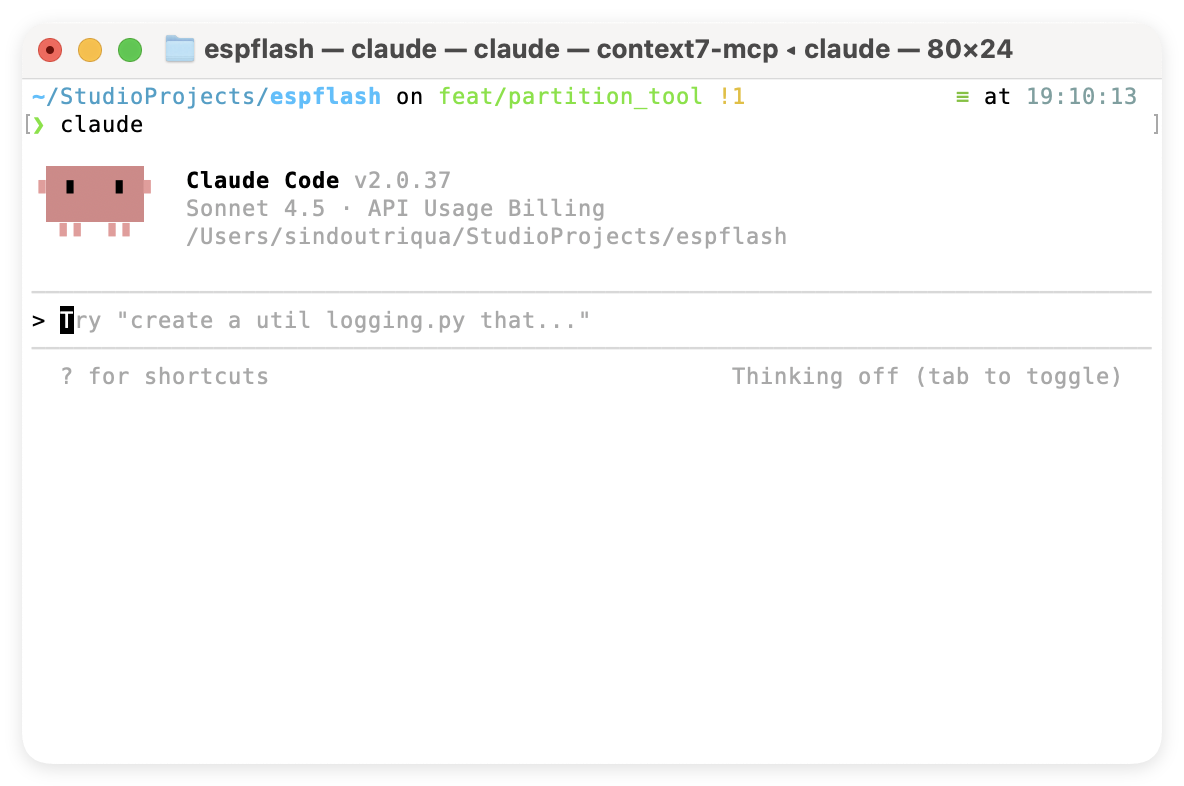
Task: Click the > prompt symbol of the input box
Action: pyautogui.click(x=39, y=321)
